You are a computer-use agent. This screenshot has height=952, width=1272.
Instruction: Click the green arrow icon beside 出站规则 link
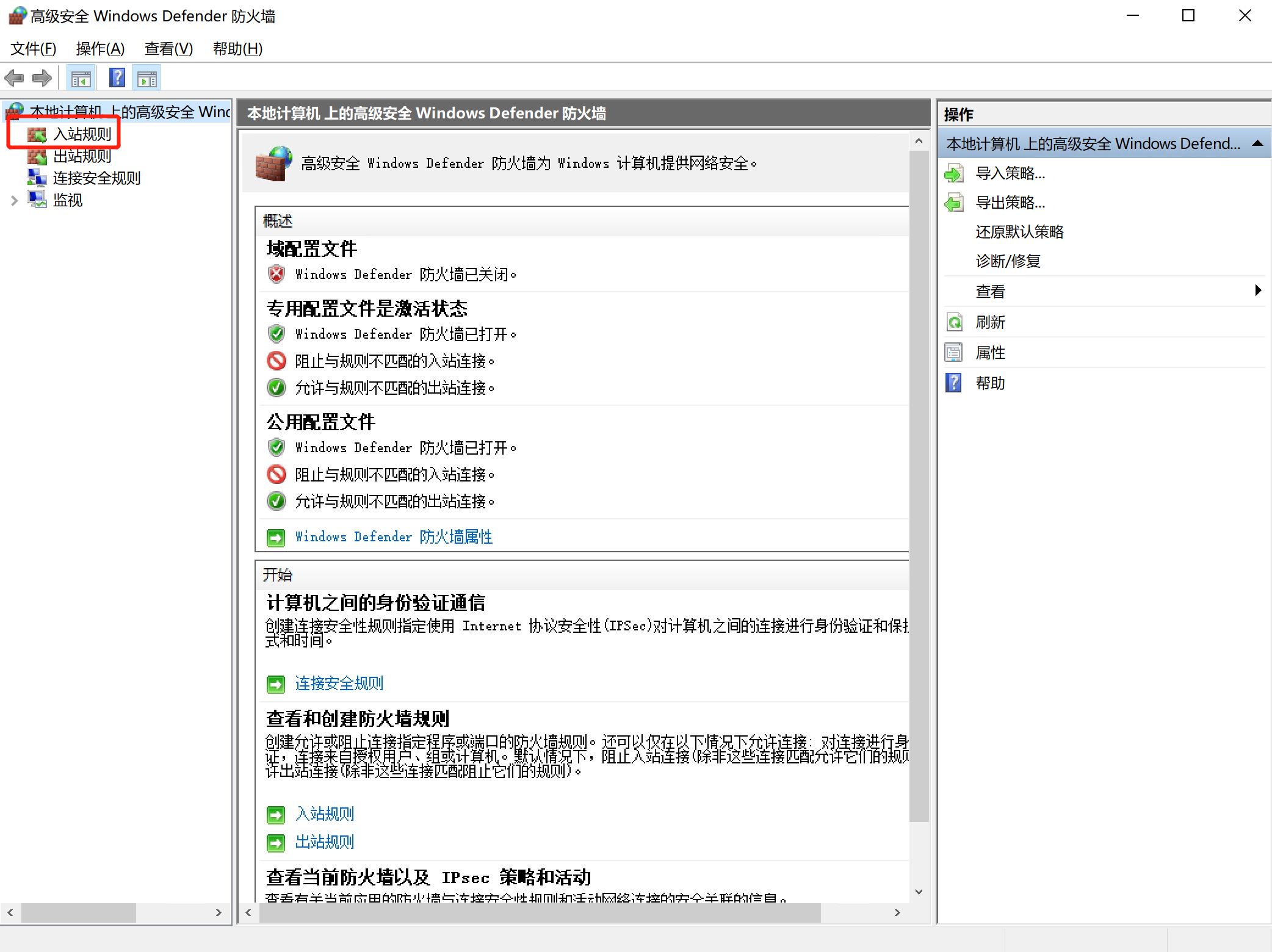[x=276, y=843]
